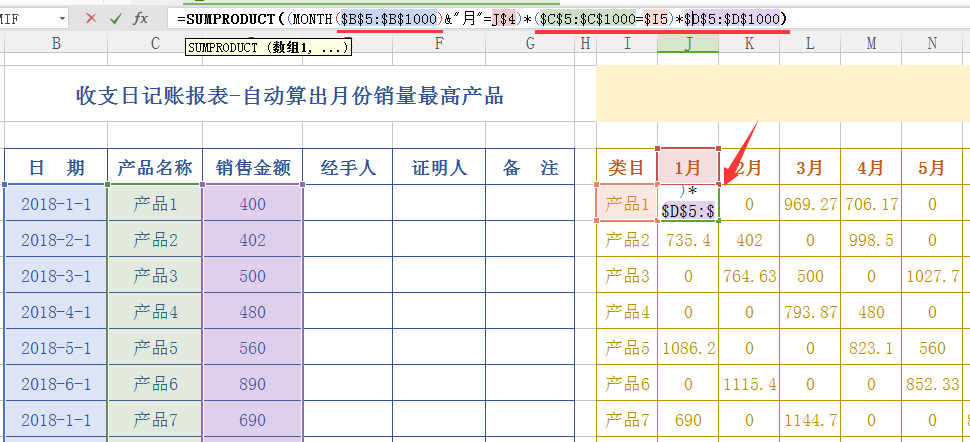Click the value 1115.4 cell
The height and width of the screenshot is (442, 970).
[749, 384]
